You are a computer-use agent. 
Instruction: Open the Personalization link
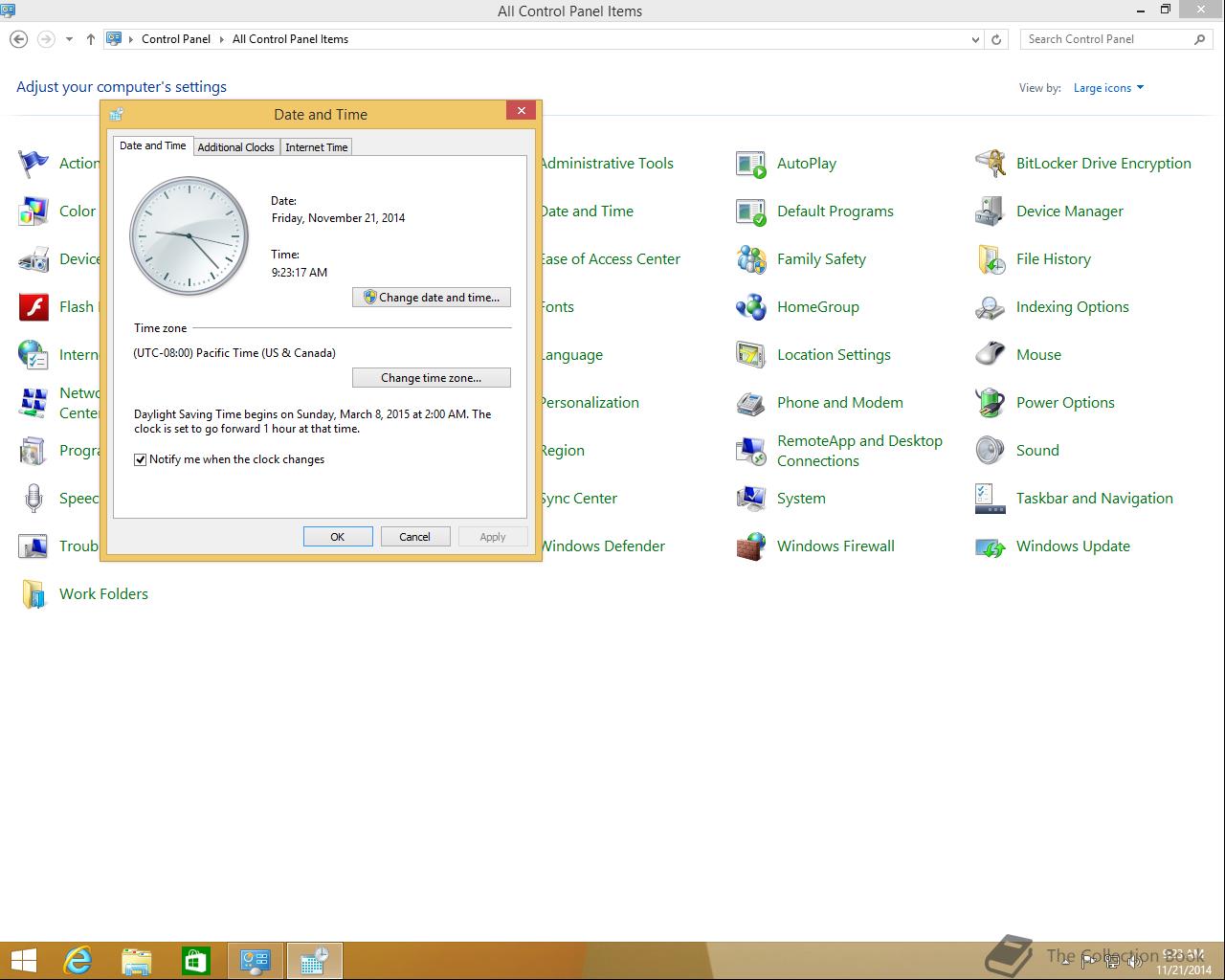coord(590,403)
